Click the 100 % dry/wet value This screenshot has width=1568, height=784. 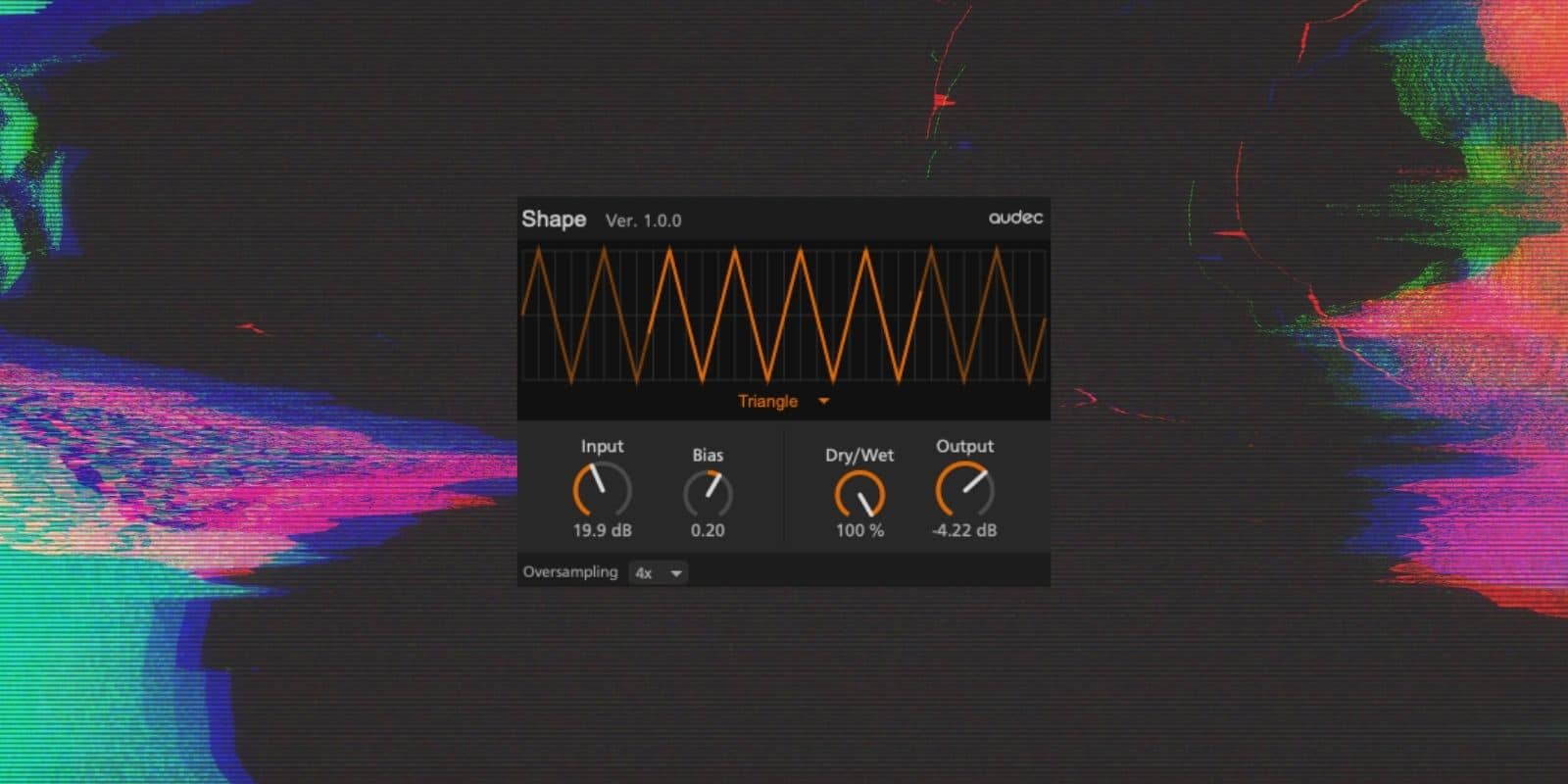[x=859, y=530]
